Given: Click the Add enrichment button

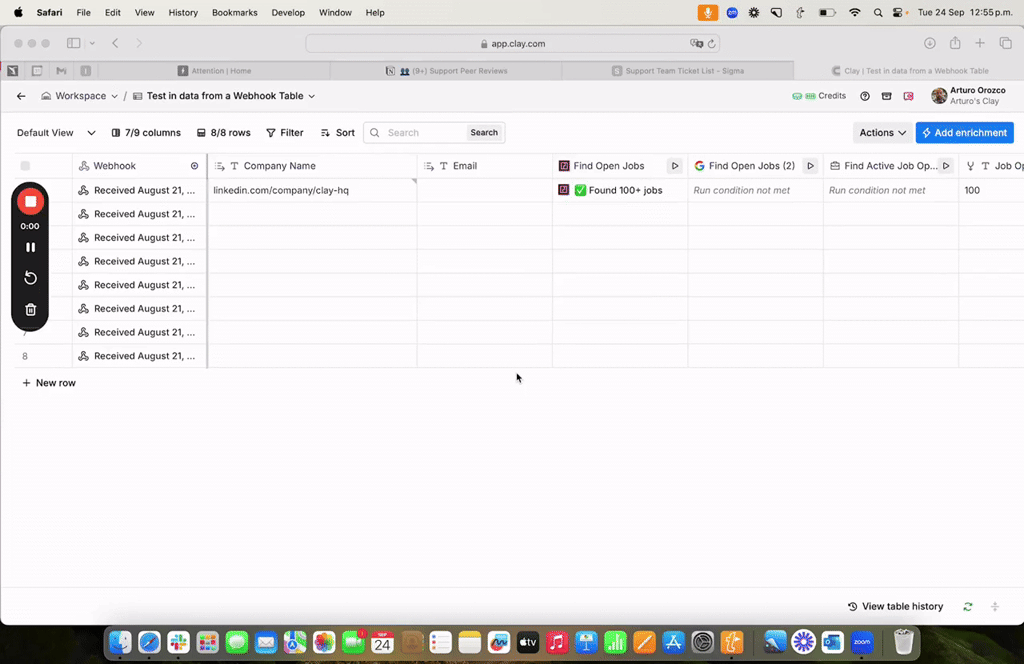Looking at the screenshot, I should pyautogui.click(x=964, y=132).
